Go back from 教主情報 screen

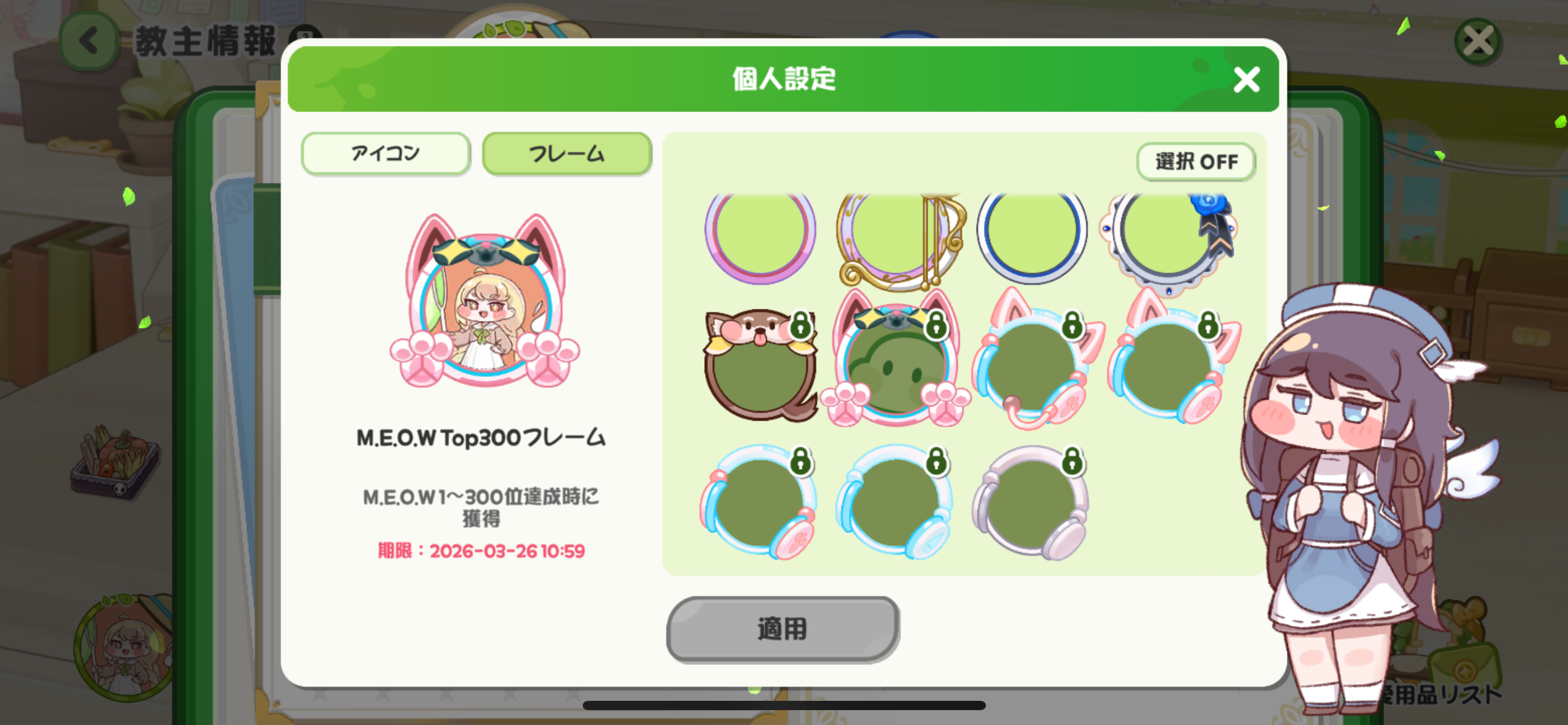(x=89, y=42)
